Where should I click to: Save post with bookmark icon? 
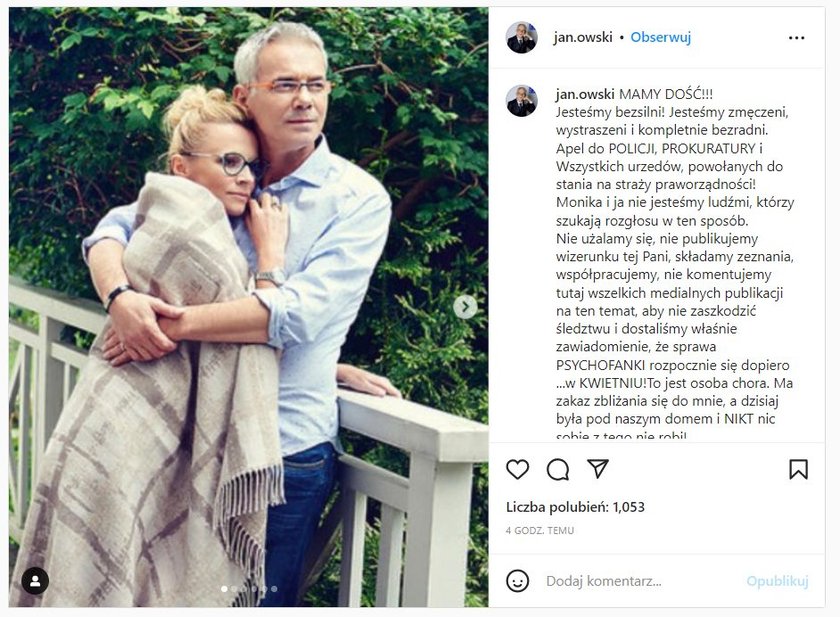pos(798,469)
